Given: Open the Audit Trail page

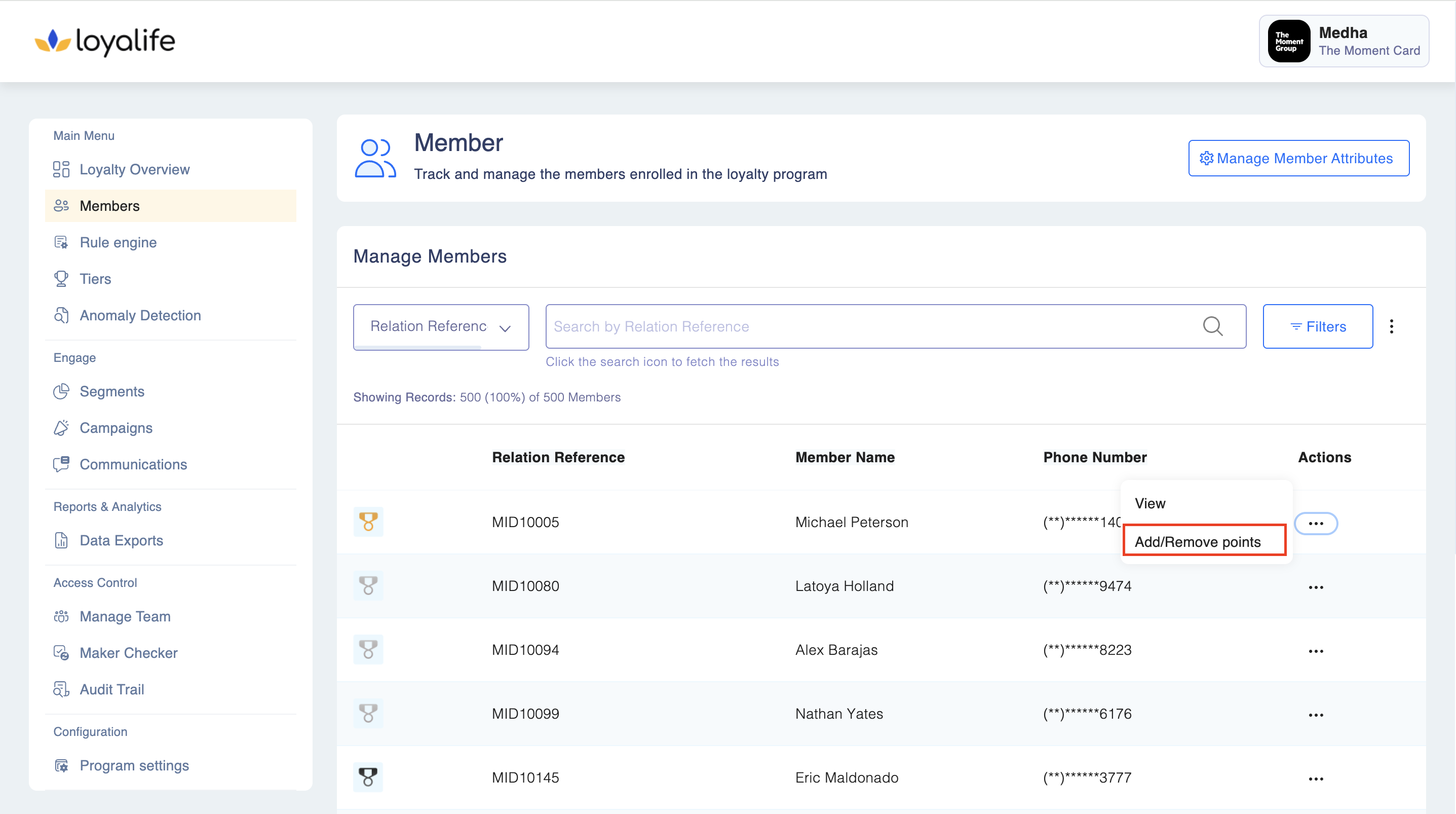Looking at the screenshot, I should point(111,689).
